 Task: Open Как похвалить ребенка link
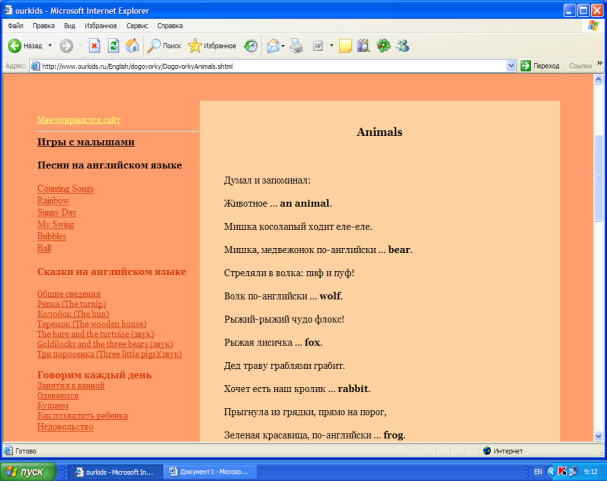pyautogui.click(x=82, y=416)
